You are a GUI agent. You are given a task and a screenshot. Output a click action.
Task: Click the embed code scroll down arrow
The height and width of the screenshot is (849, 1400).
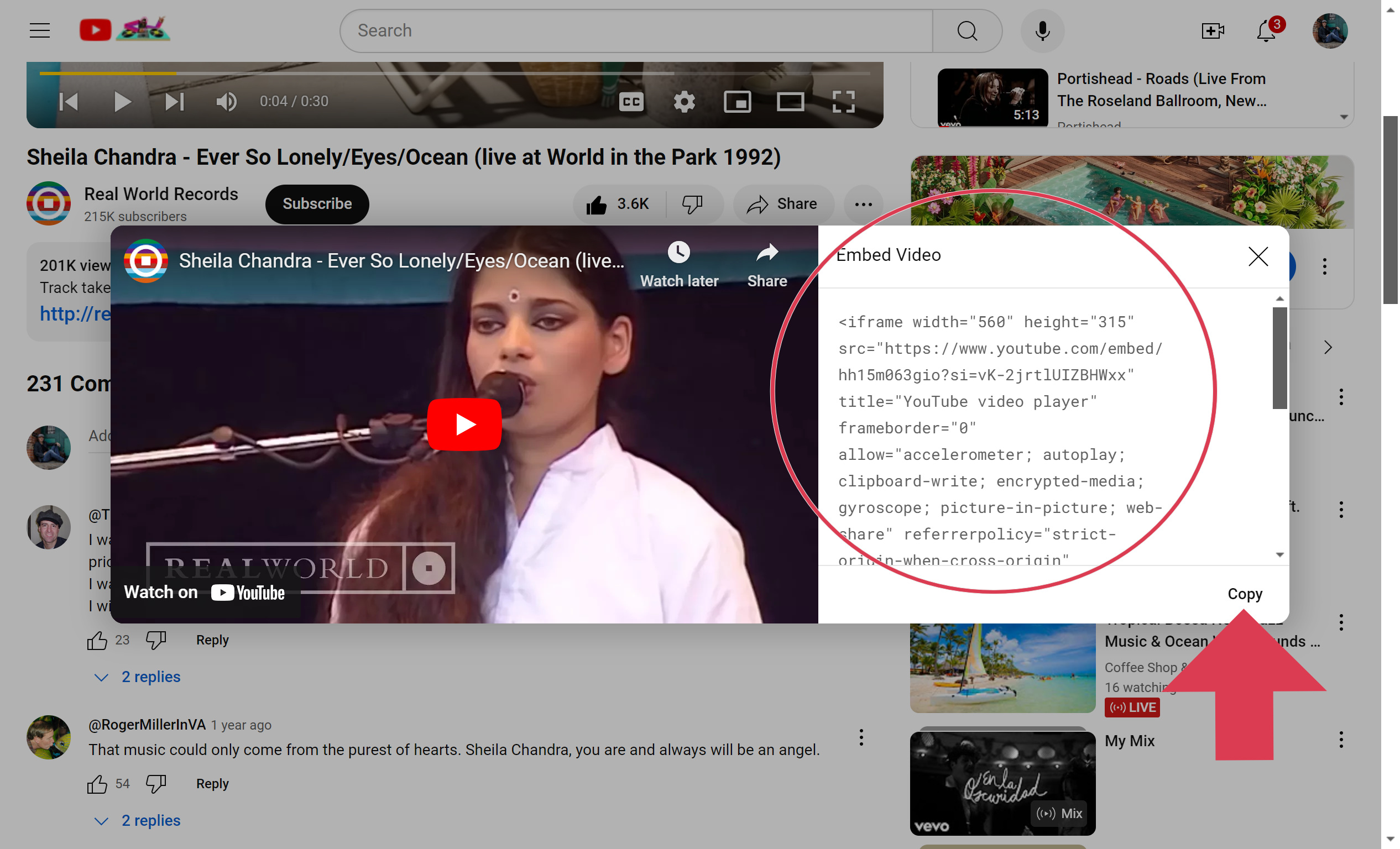click(x=1279, y=554)
